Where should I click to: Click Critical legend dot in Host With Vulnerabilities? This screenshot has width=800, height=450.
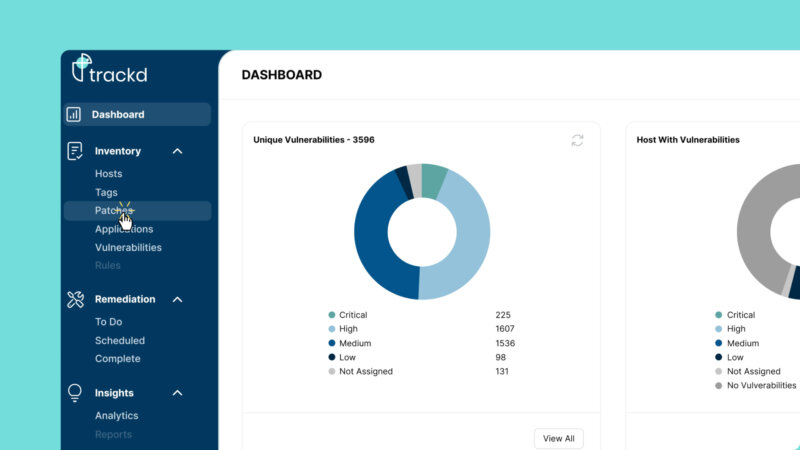718,315
